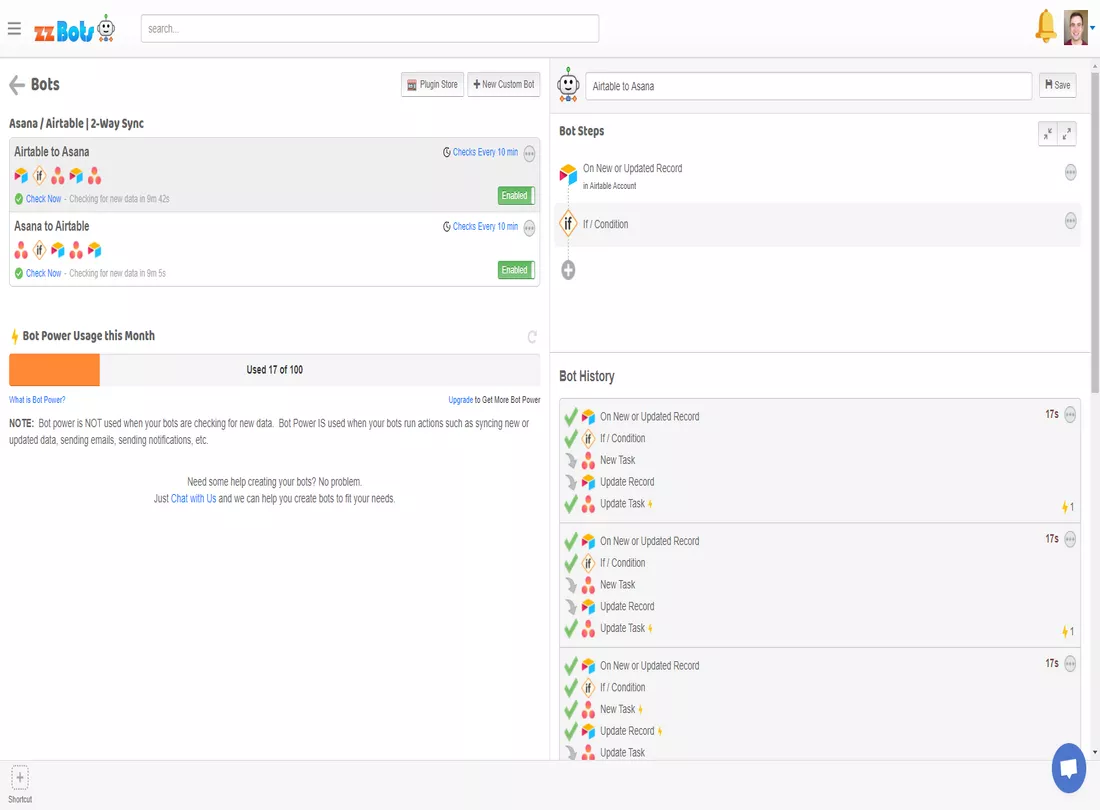Click Update Record in third history run
The image size is (1100, 810).
click(x=627, y=731)
